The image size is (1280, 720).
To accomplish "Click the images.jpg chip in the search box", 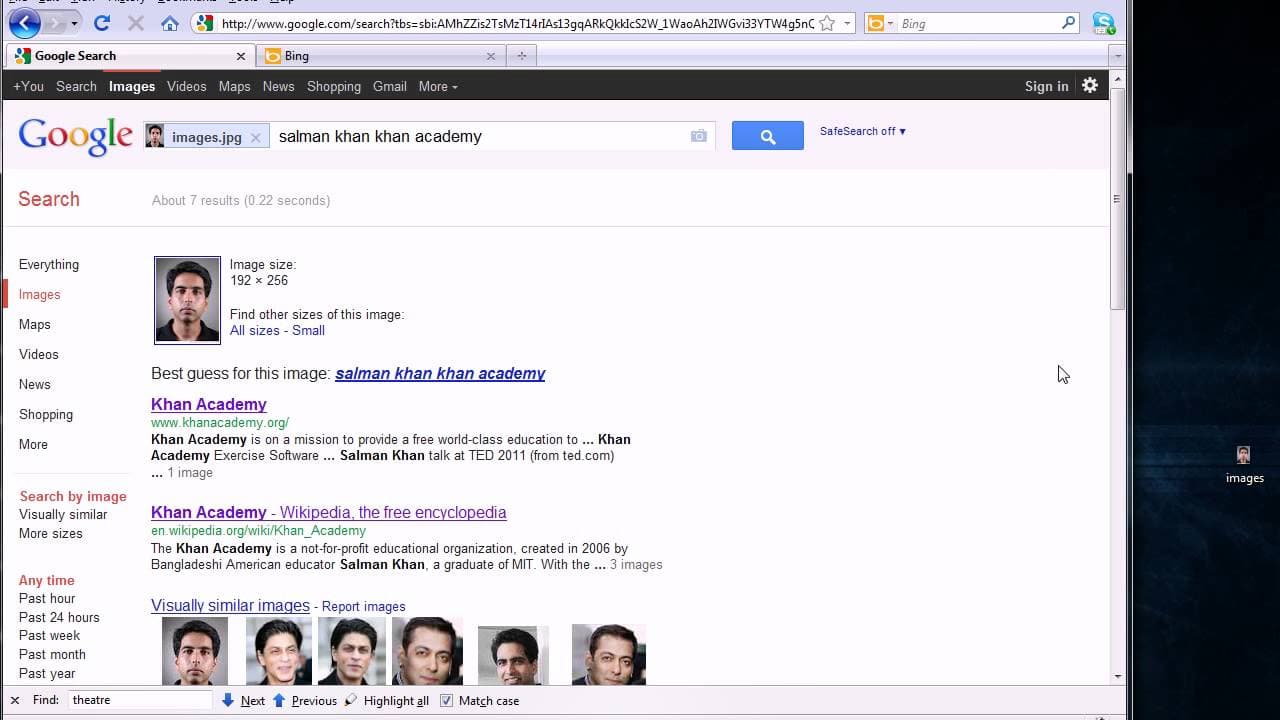I will (206, 137).
